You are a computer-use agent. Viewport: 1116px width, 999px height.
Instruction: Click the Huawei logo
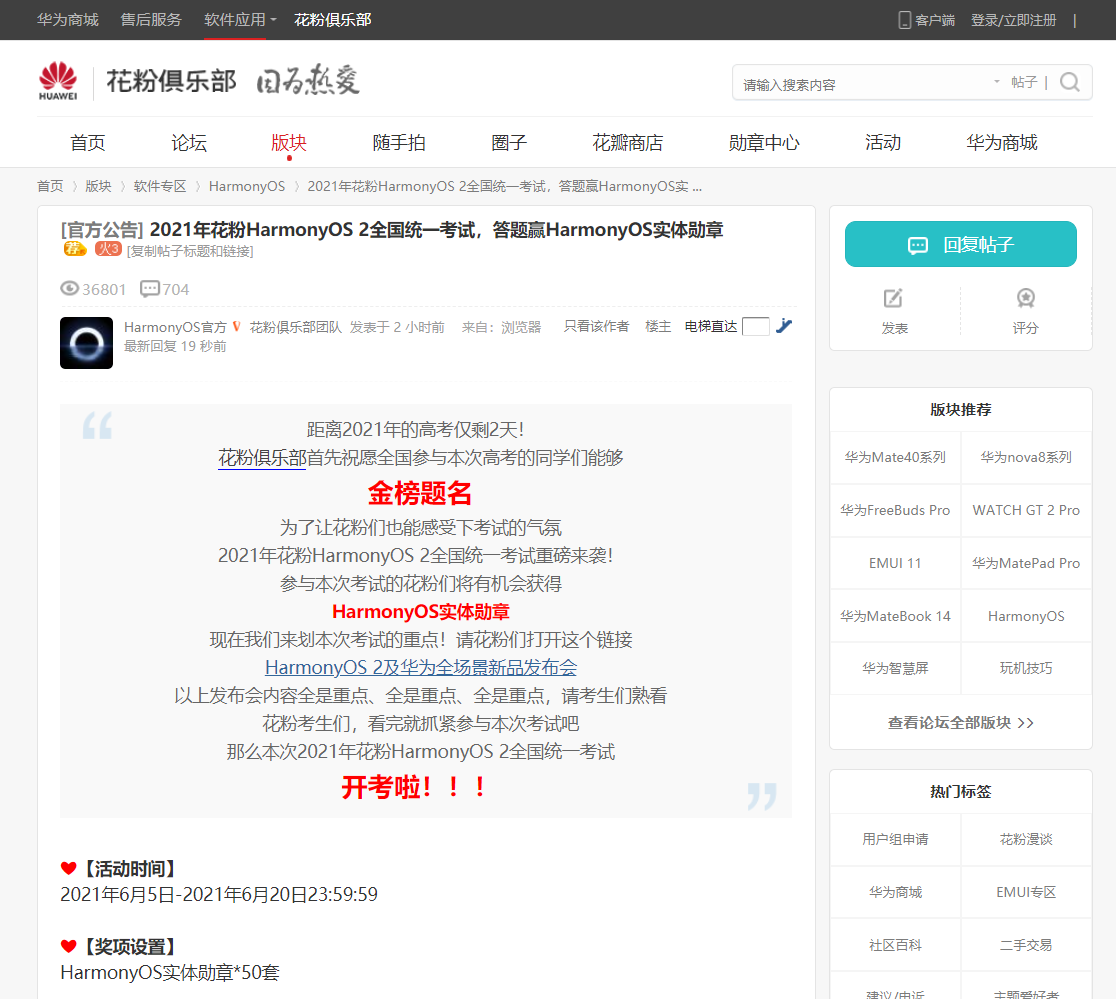(x=58, y=81)
